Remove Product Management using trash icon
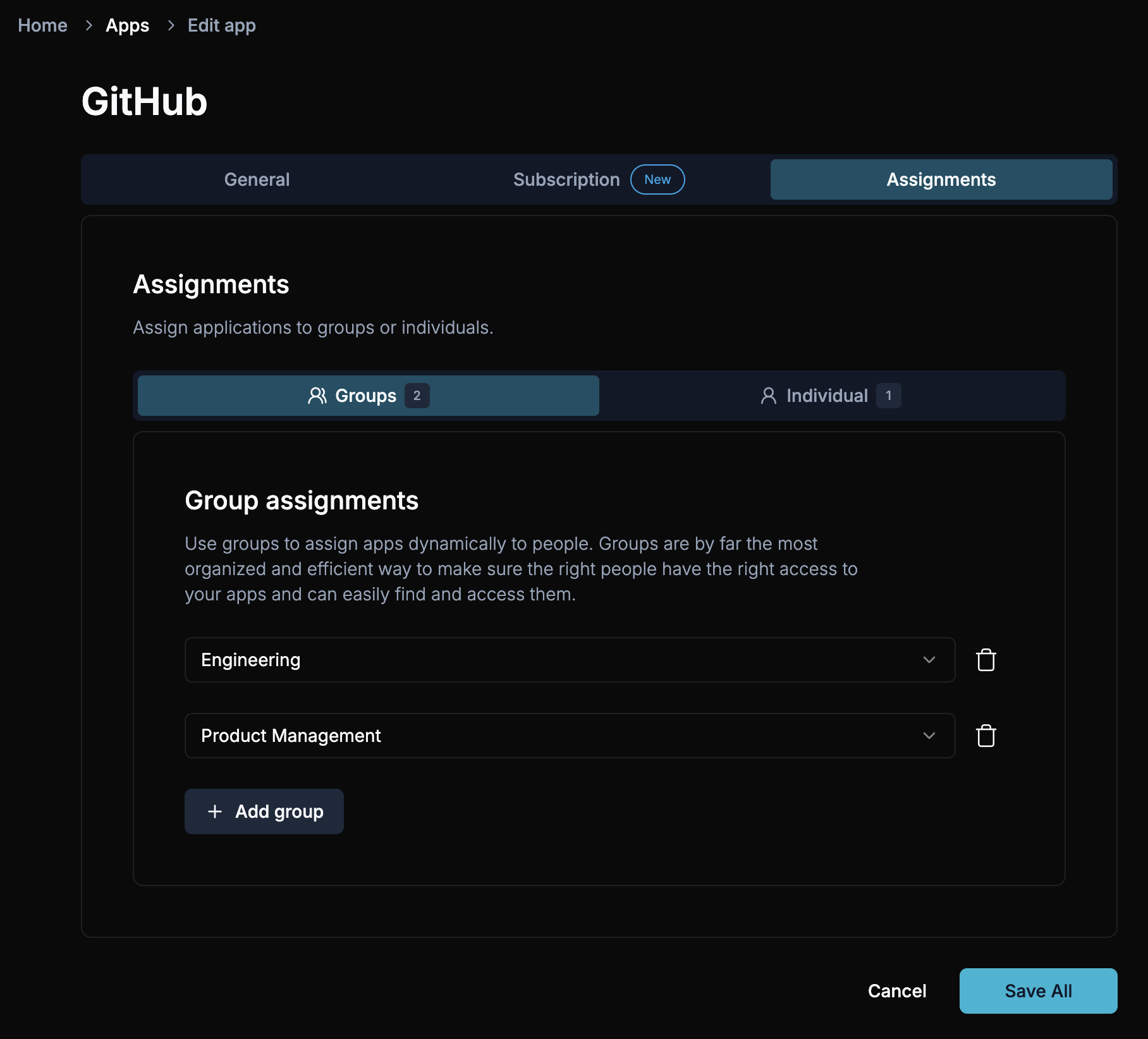 point(986,736)
